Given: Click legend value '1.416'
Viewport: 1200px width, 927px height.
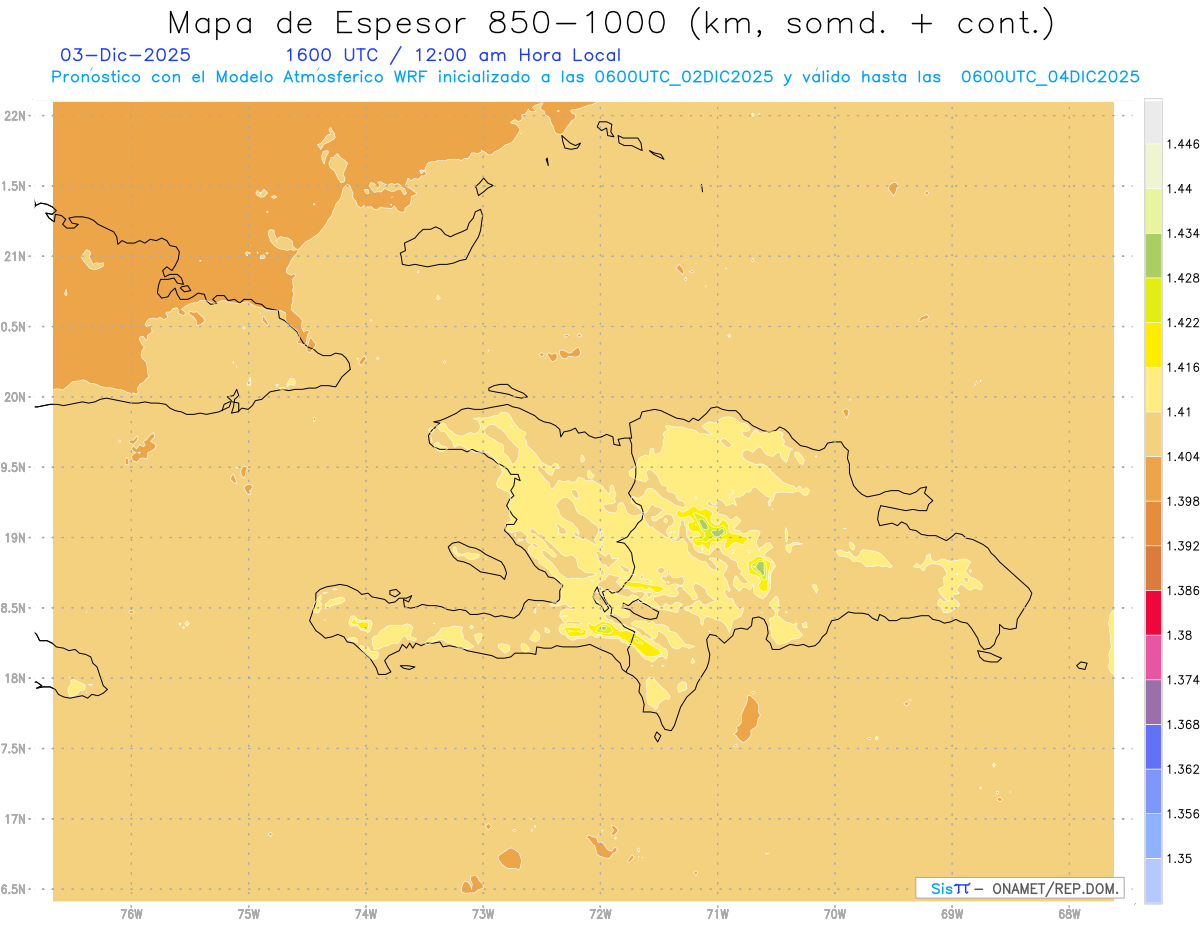Looking at the screenshot, I should (x=1185, y=367).
